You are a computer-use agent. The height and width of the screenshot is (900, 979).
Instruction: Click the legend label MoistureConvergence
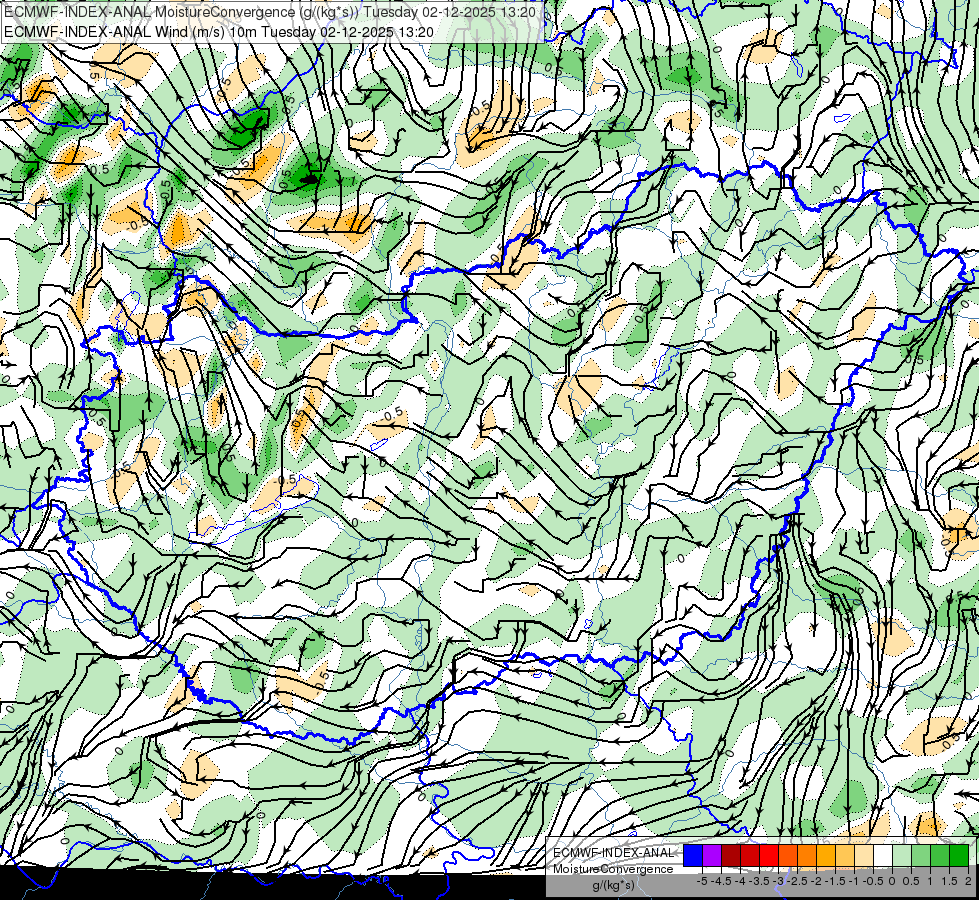[x=613, y=869]
